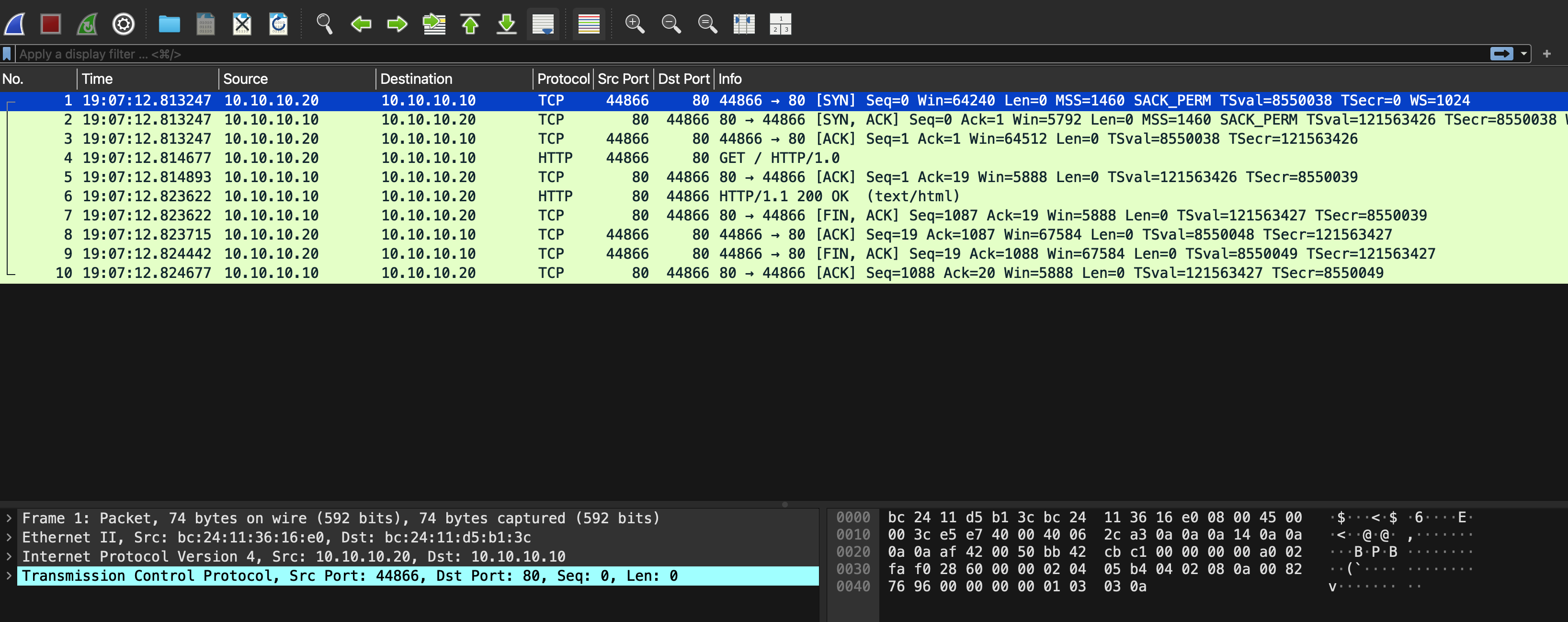
Task: Select packet 6 HTTP/1.1 200 OK
Action: [x=784, y=197]
